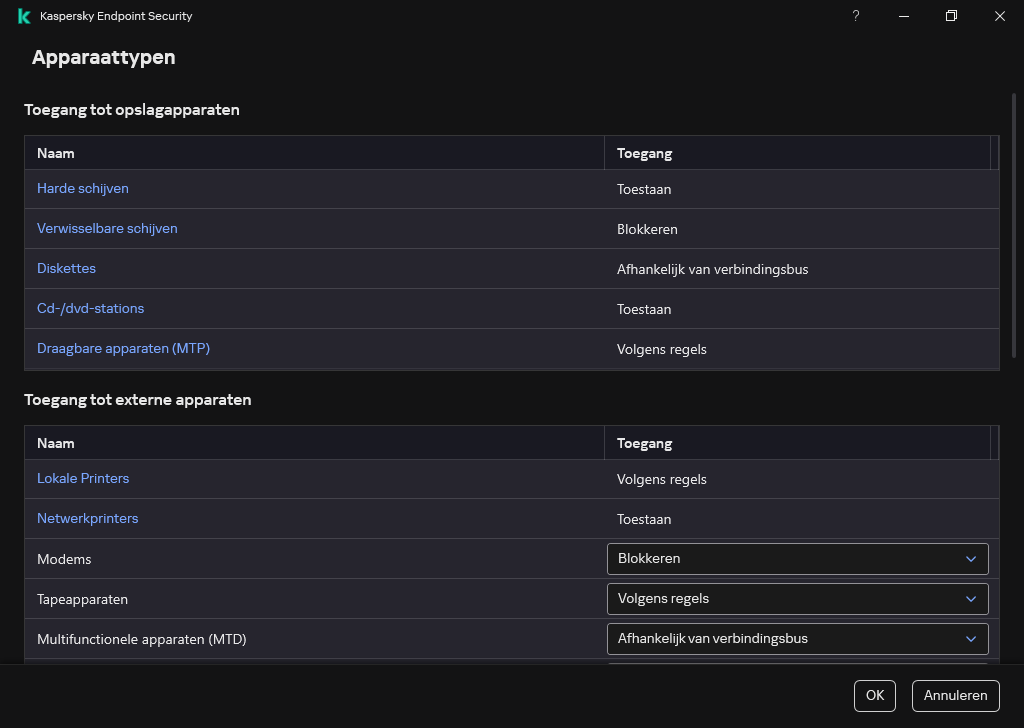This screenshot has width=1024, height=728.
Task: Confirm changes with the OK button
Action: 874,695
